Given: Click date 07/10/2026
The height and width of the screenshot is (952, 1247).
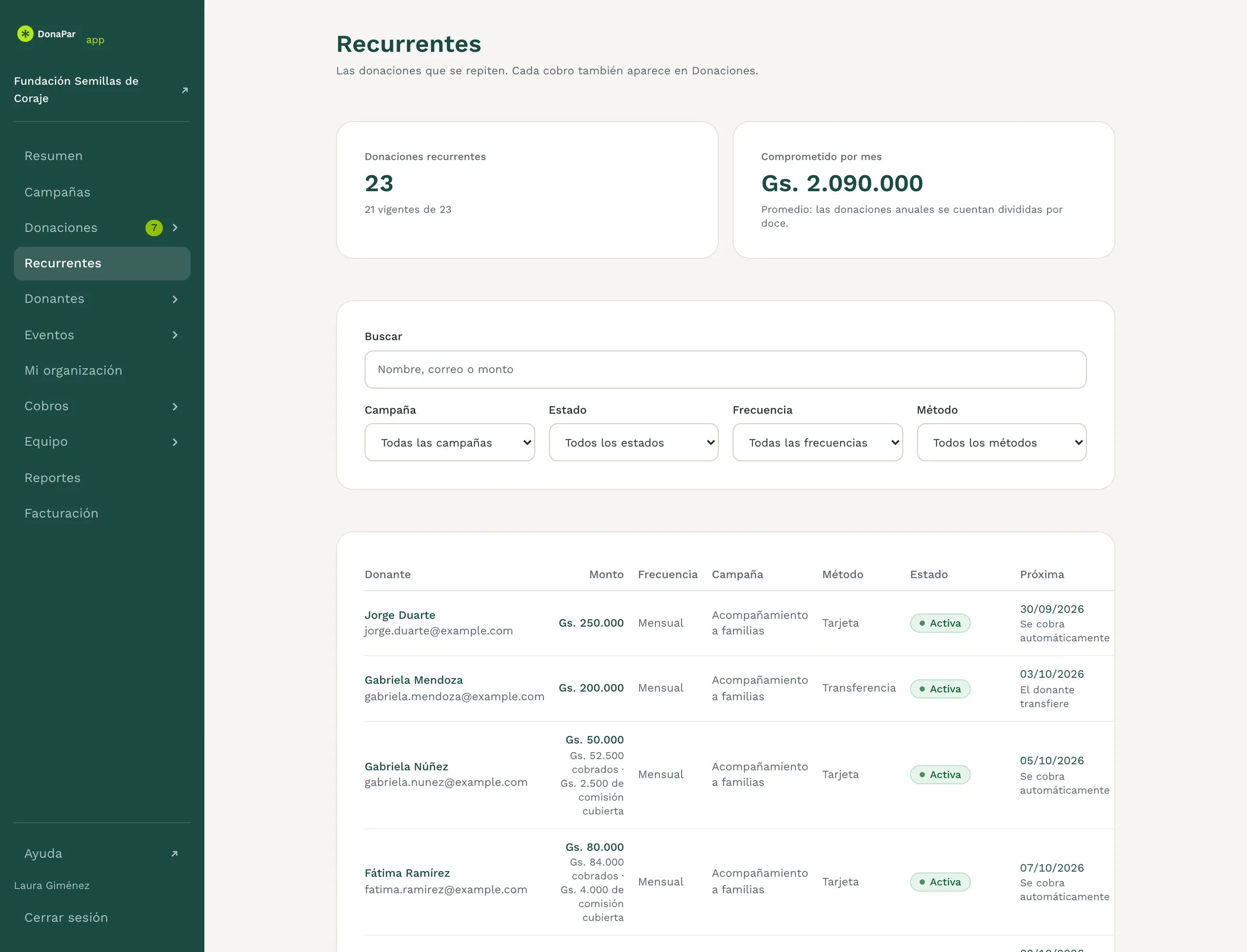Looking at the screenshot, I should click(1052, 867).
